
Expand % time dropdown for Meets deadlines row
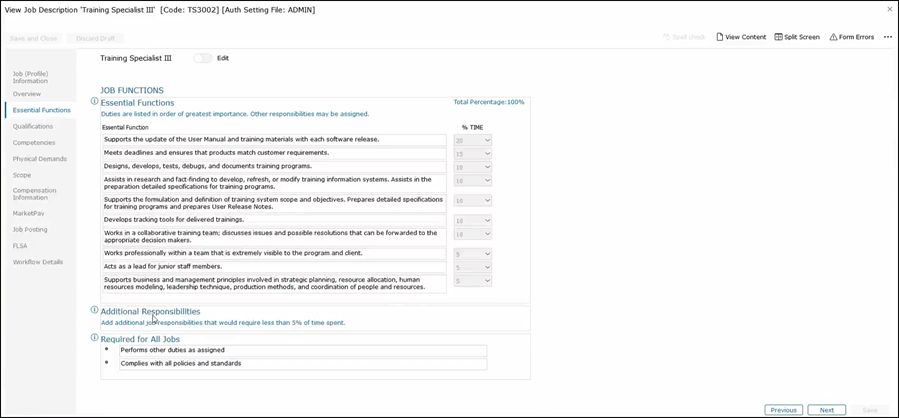pos(473,154)
